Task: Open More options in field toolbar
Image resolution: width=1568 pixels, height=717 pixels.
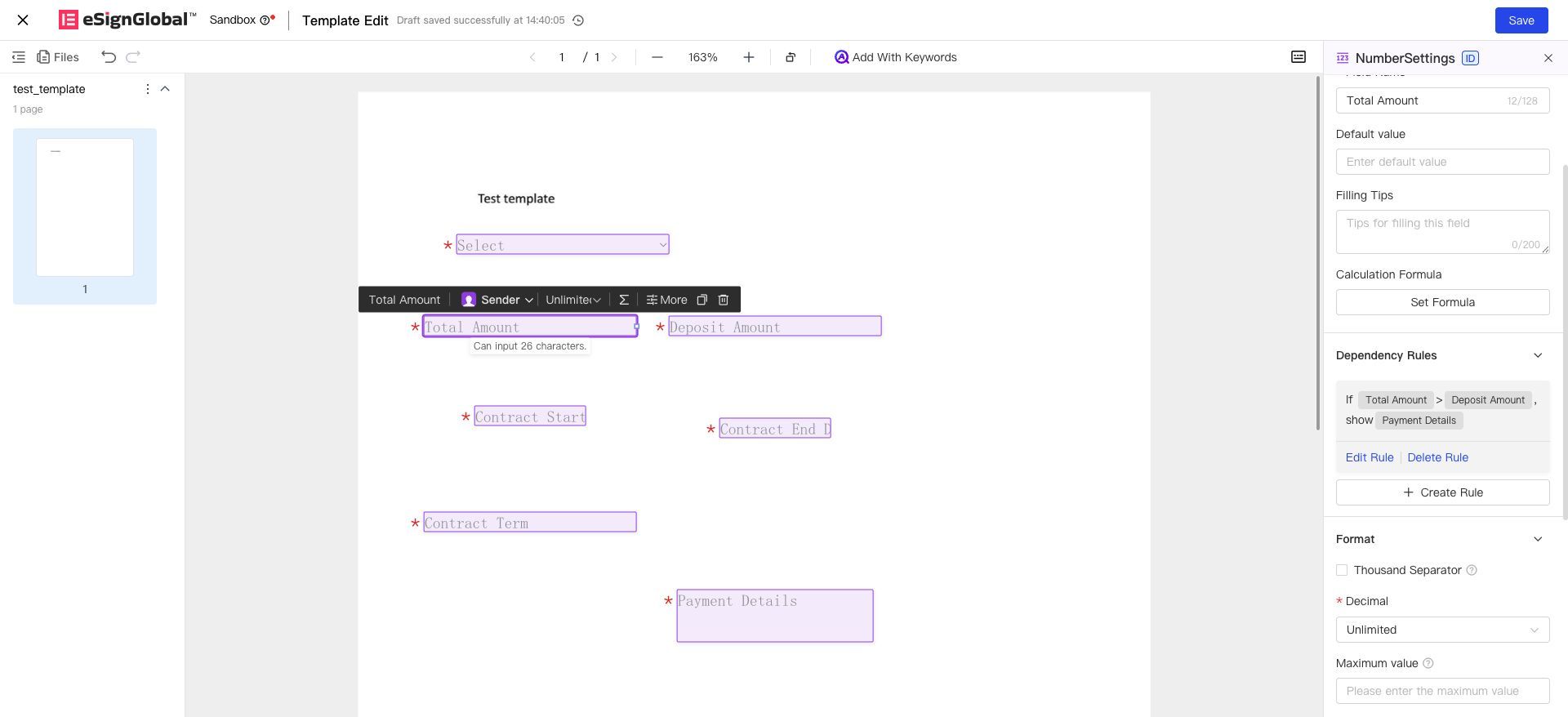Action: coord(666,300)
